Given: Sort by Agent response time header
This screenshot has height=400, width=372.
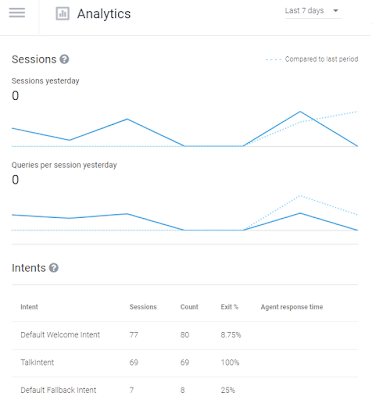Looking at the screenshot, I should [x=292, y=307].
